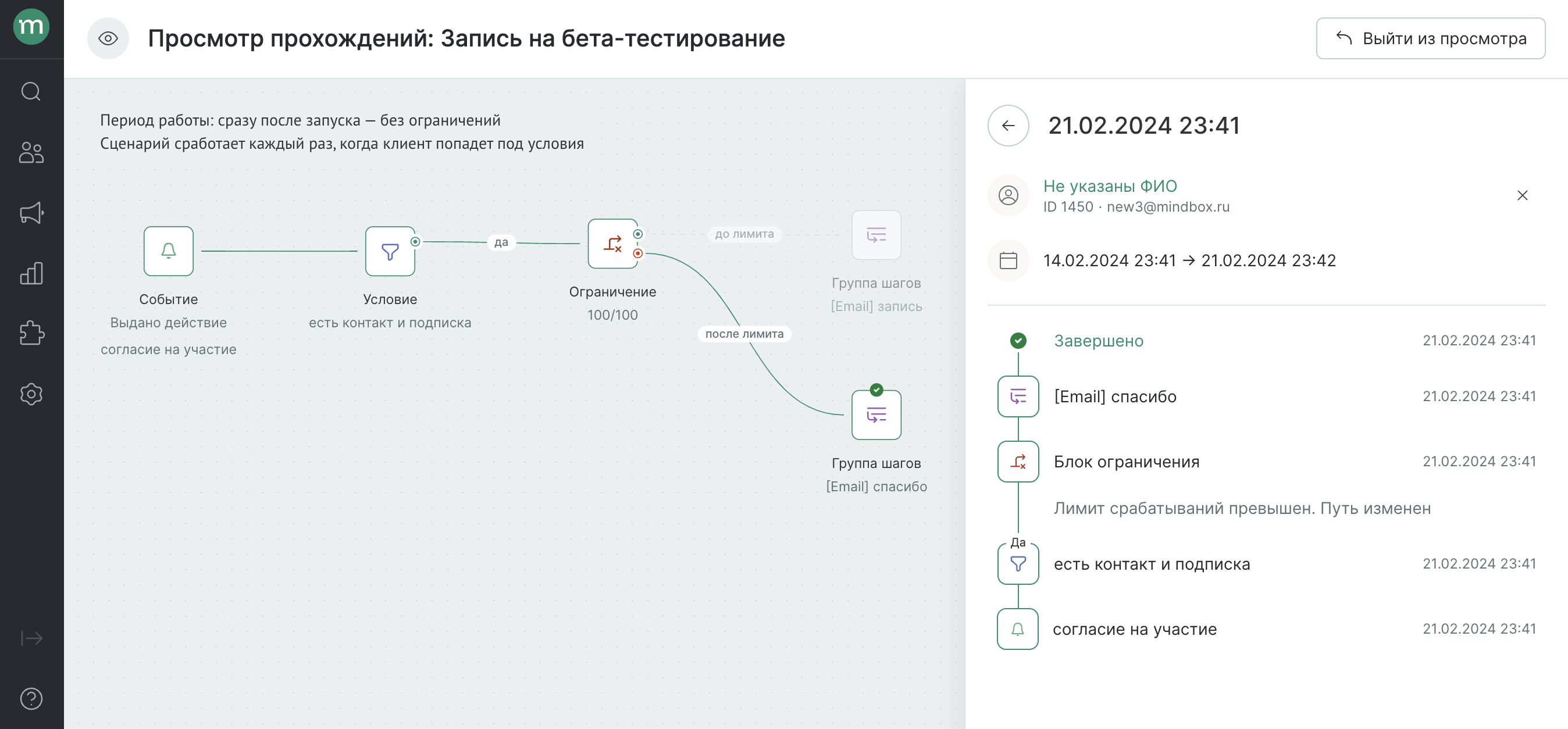1568x729 pixels.
Task: Click the green output port of Условие block
Action: (x=415, y=242)
